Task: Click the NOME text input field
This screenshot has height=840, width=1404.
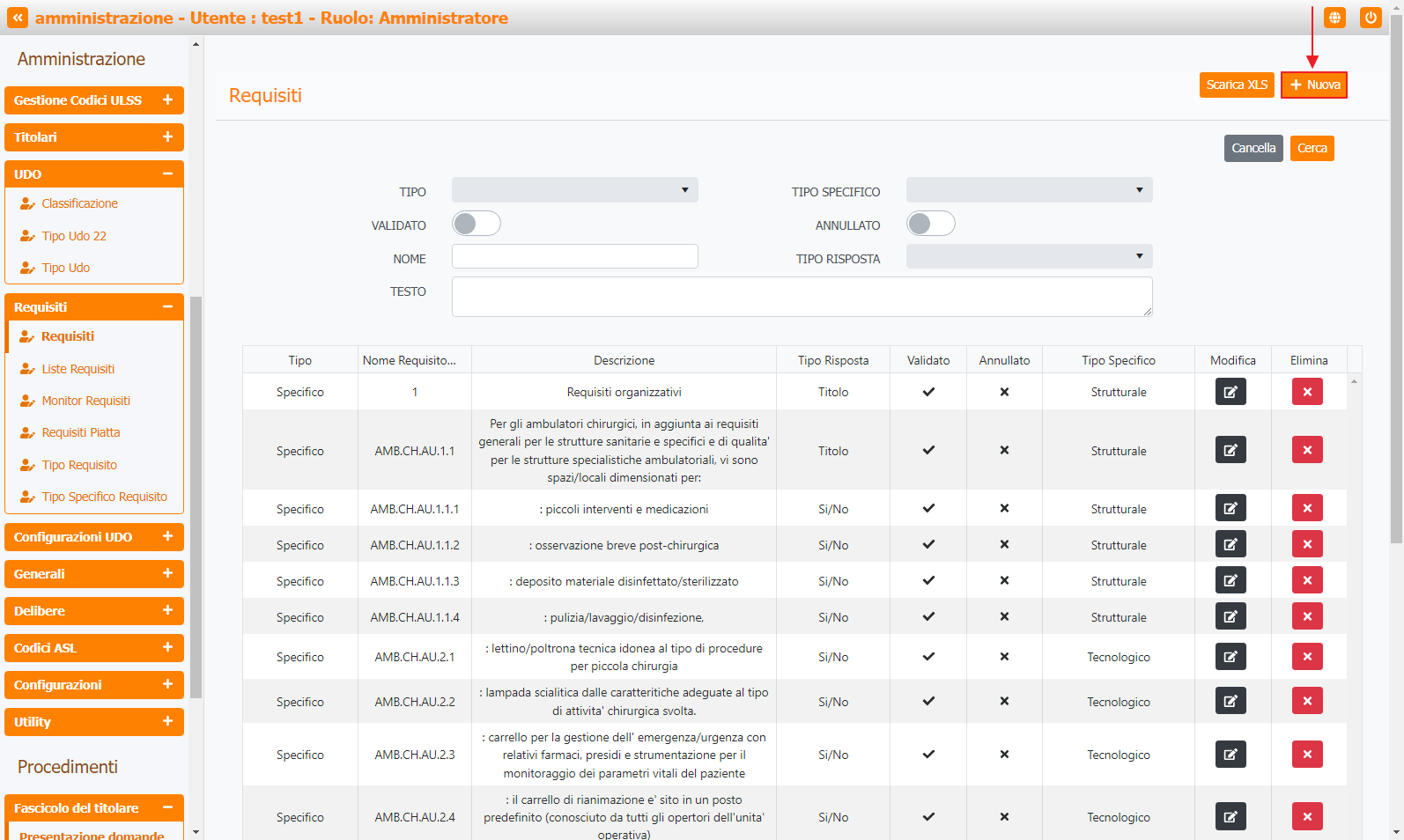Action: pyautogui.click(x=574, y=256)
